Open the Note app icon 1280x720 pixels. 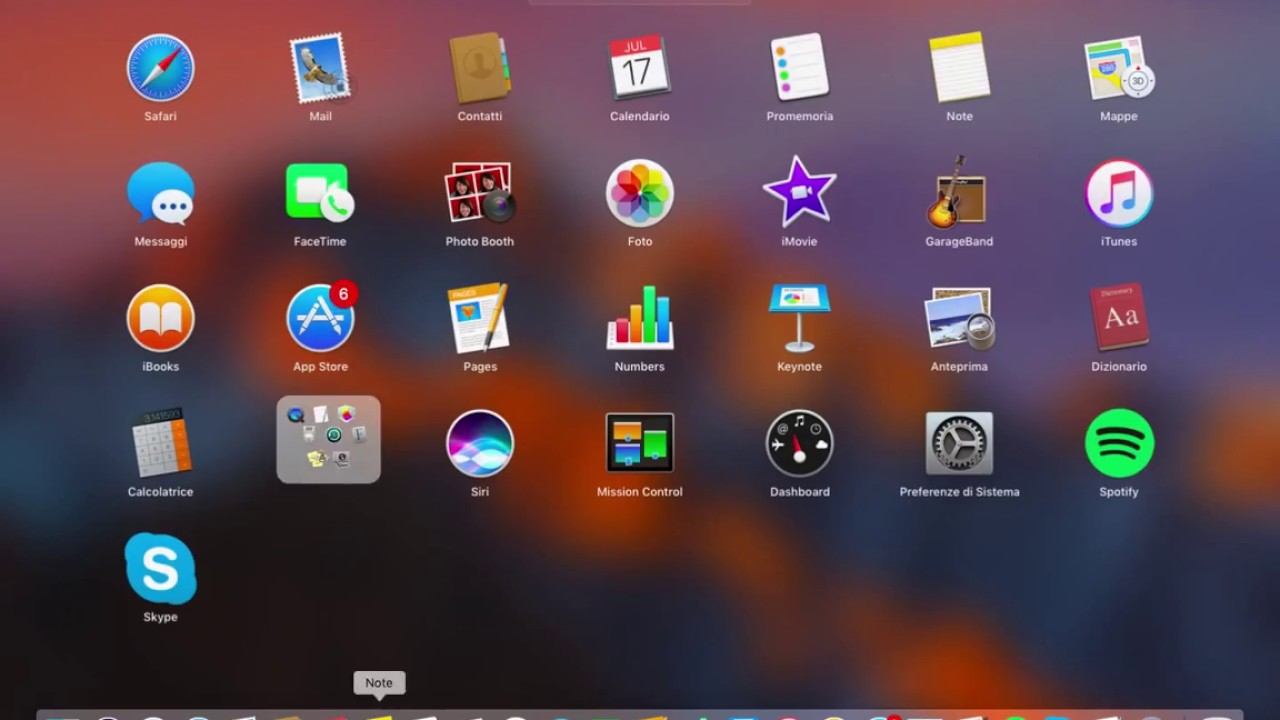tap(959, 68)
